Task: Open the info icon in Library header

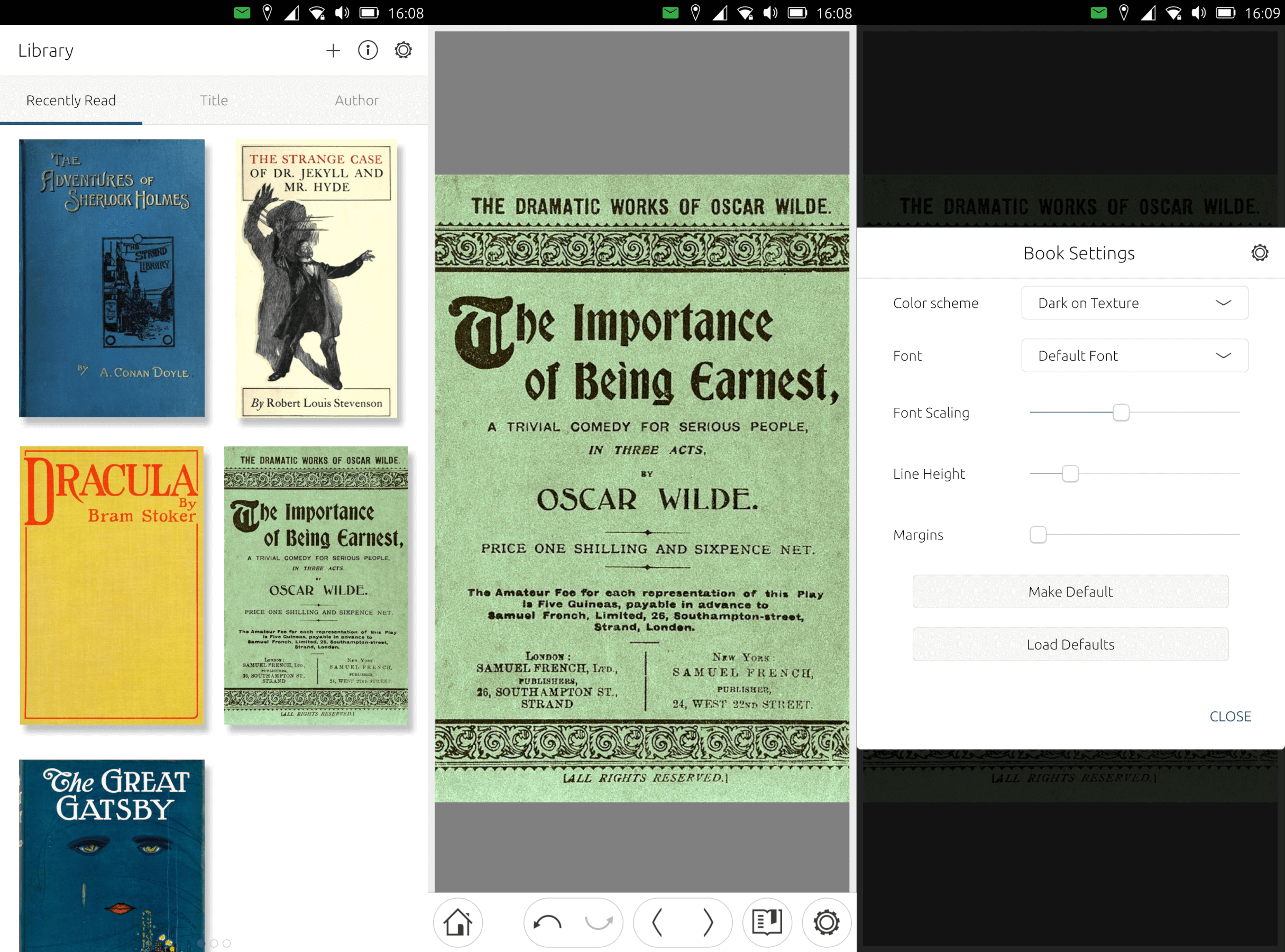Action: (368, 51)
